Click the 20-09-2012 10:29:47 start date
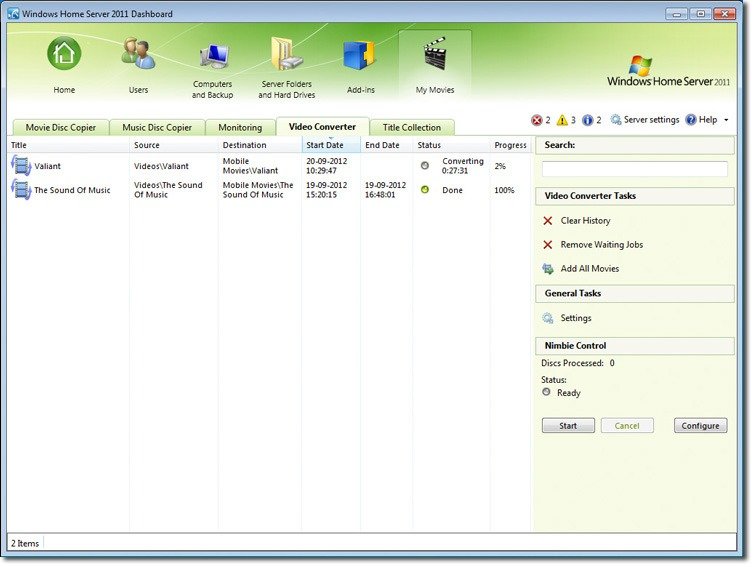753x567 pixels. coord(327,166)
